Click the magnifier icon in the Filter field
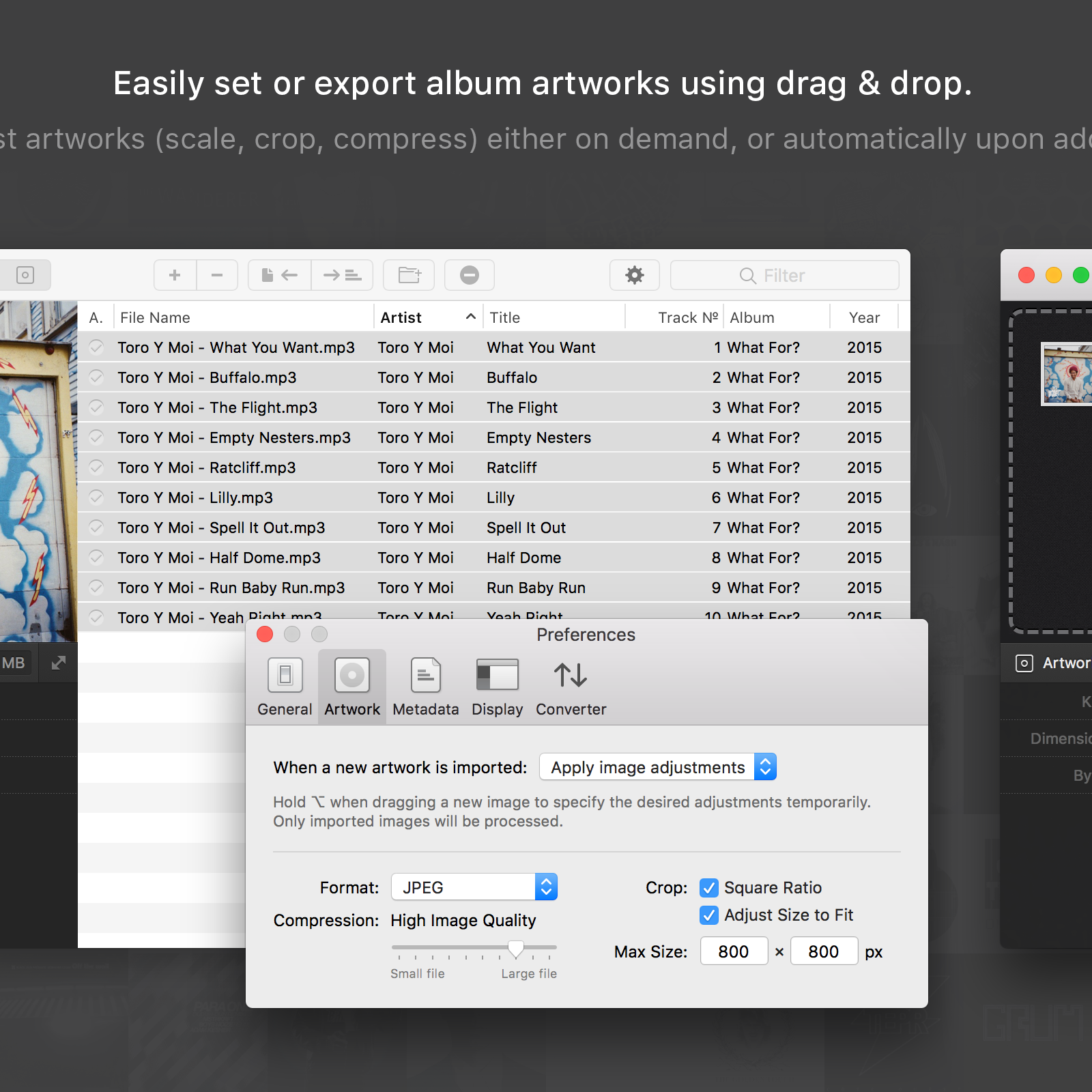This screenshot has width=1092, height=1092. click(748, 276)
